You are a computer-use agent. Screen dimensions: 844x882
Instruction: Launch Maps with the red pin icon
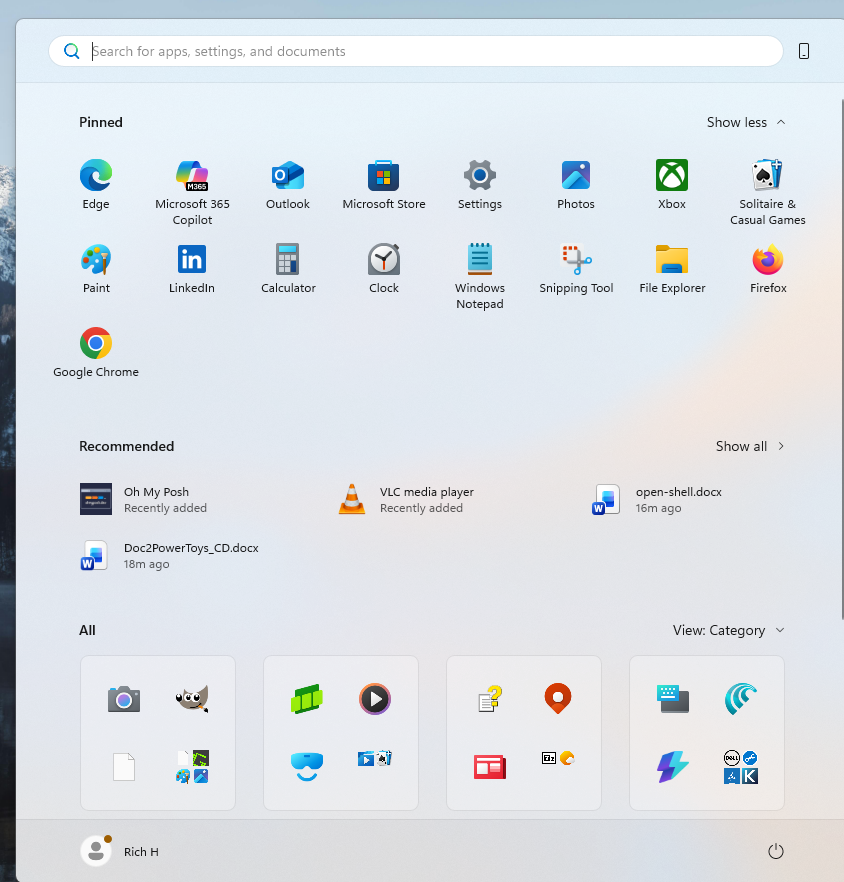pos(558,698)
